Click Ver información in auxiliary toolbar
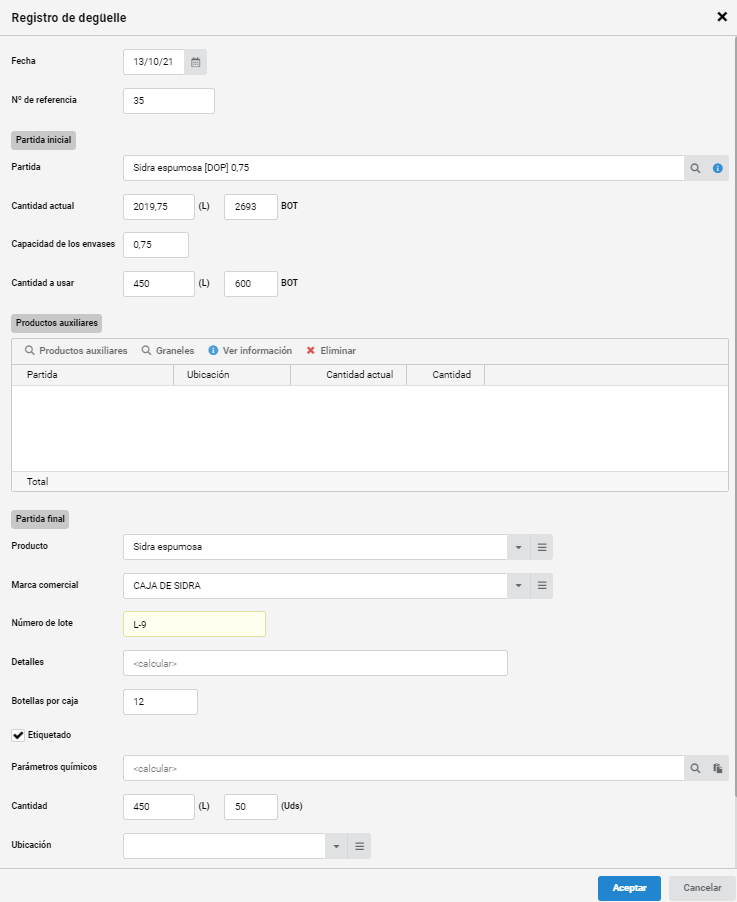This screenshot has height=902, width=737. tap(250, 350)
